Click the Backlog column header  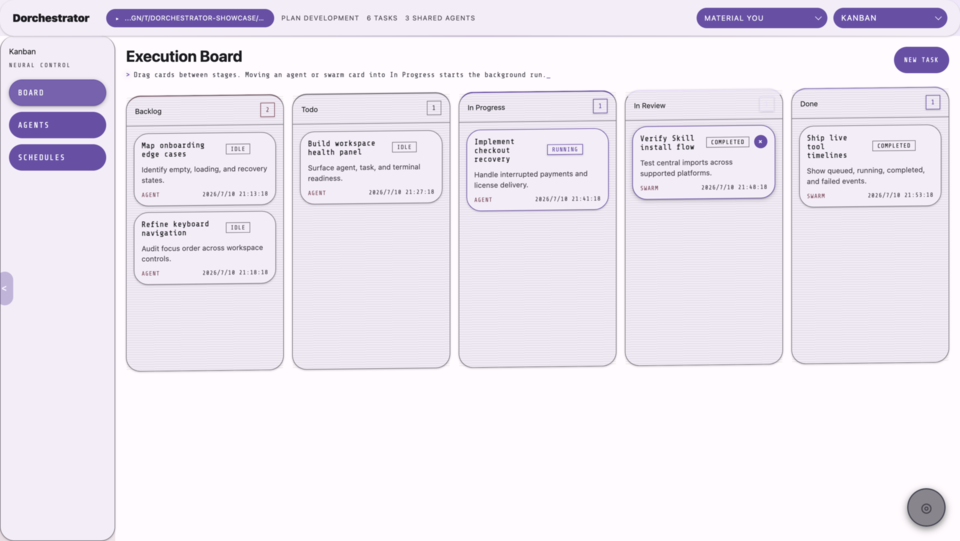point(204,111)
